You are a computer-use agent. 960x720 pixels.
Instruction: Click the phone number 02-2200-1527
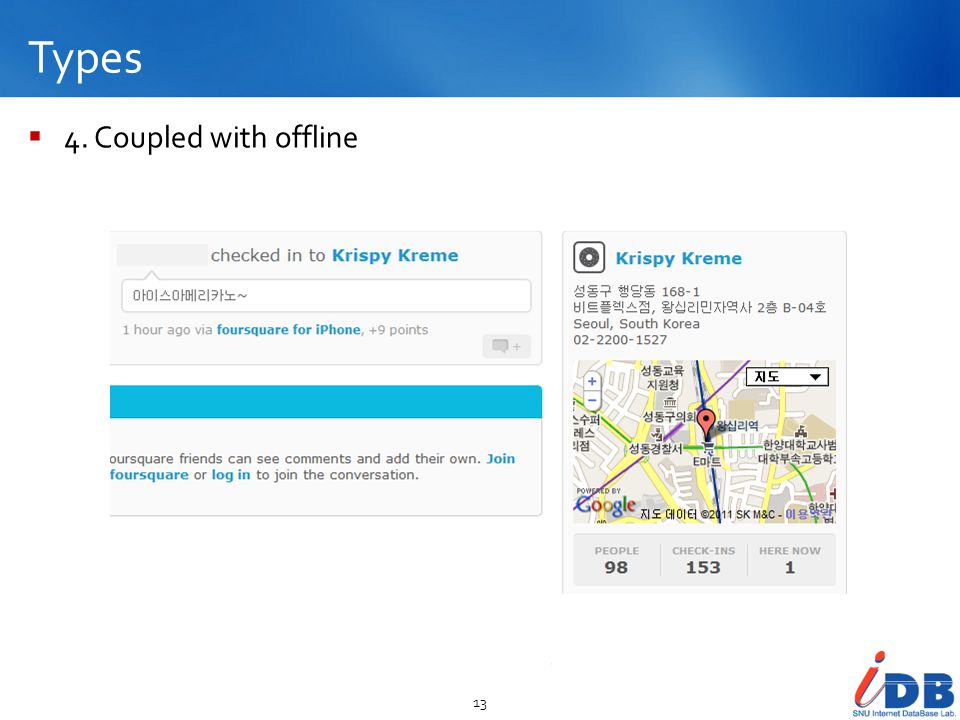pyautogui.click(x=620, y=340)
